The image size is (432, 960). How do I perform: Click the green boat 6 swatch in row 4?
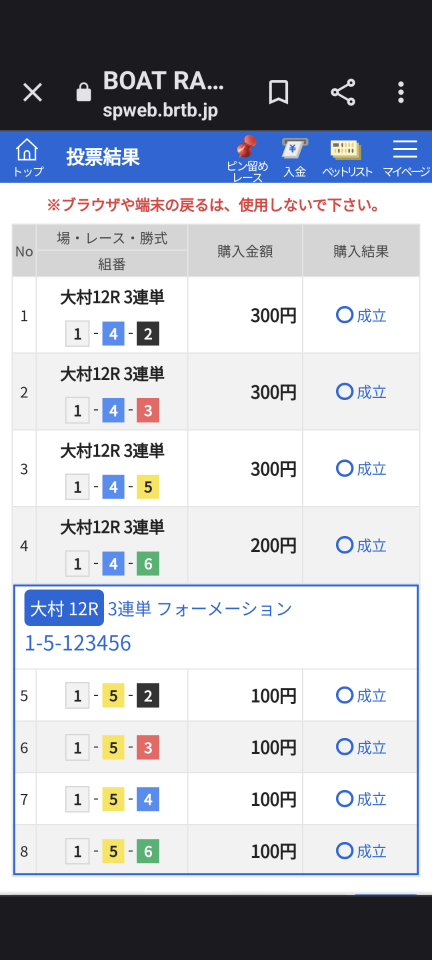(x=148, y=564)
